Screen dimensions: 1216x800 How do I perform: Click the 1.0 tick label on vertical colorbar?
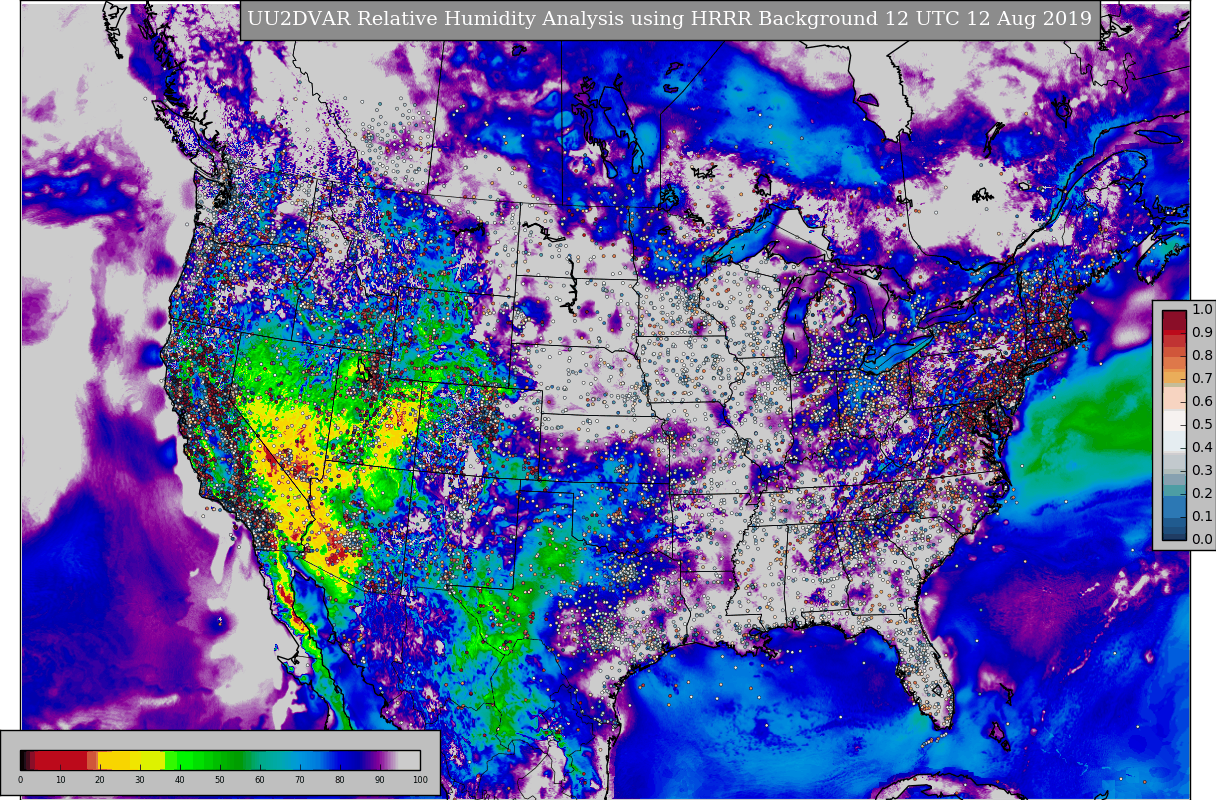(1202, 310)
